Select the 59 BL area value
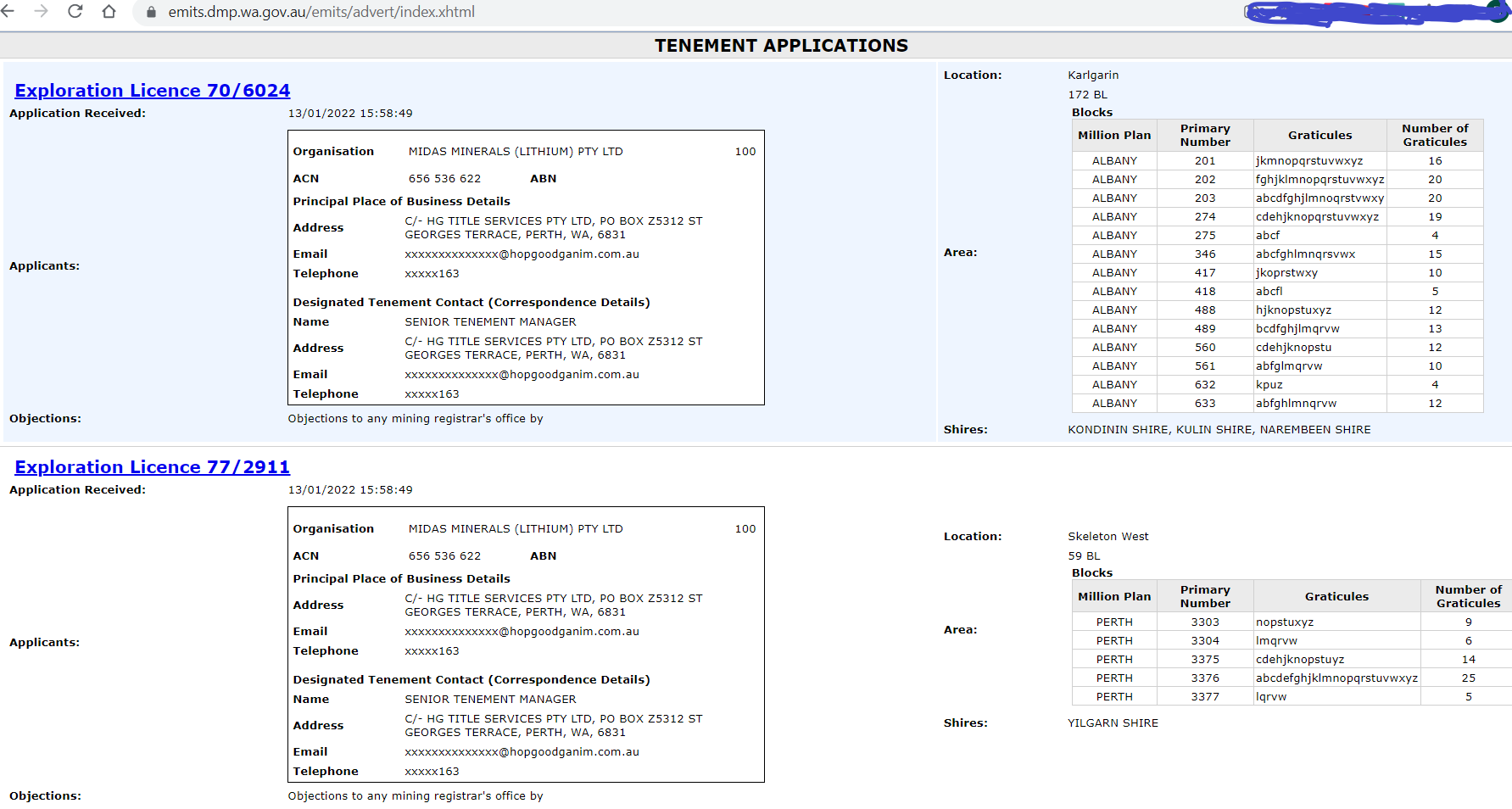The height and width of the screenshot is (809, 1512). point(1085,556)
